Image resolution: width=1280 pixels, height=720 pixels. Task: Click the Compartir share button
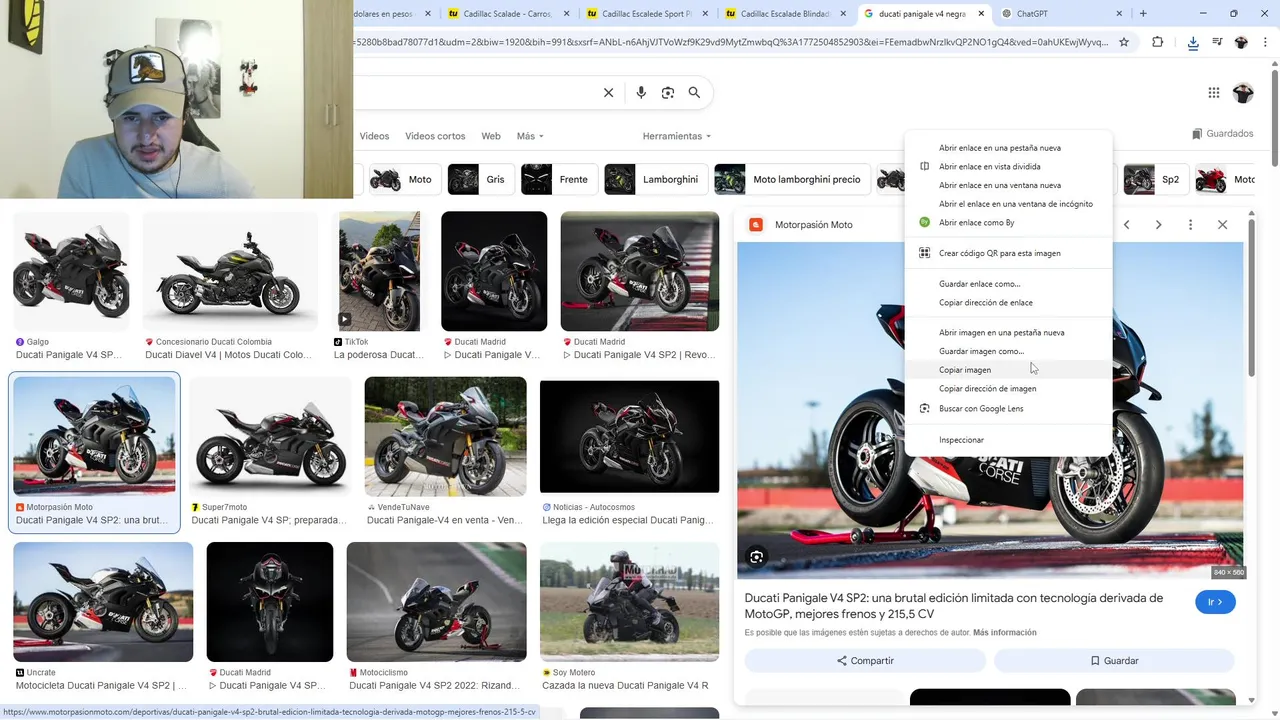point(865,661)
